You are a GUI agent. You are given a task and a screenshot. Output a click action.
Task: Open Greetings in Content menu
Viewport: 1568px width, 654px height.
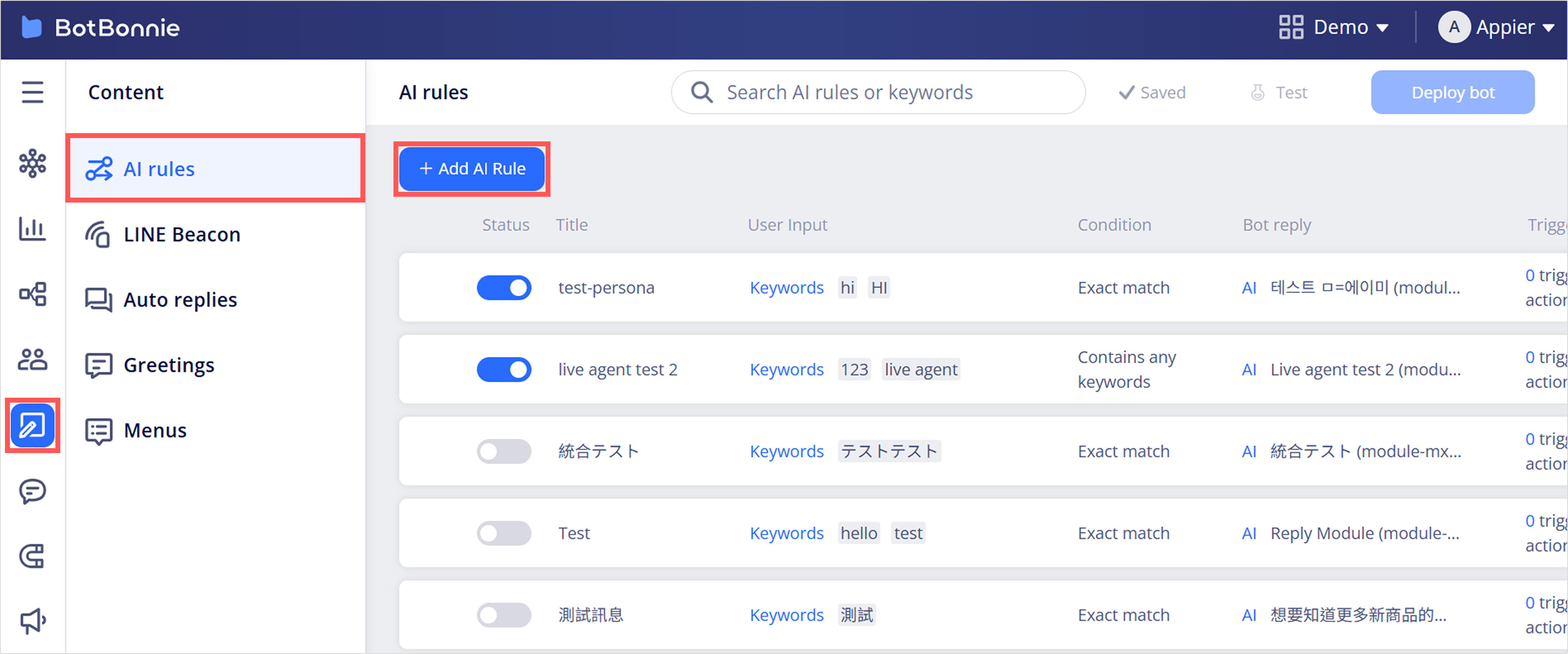pyautogui.click(x=215, y=365)
